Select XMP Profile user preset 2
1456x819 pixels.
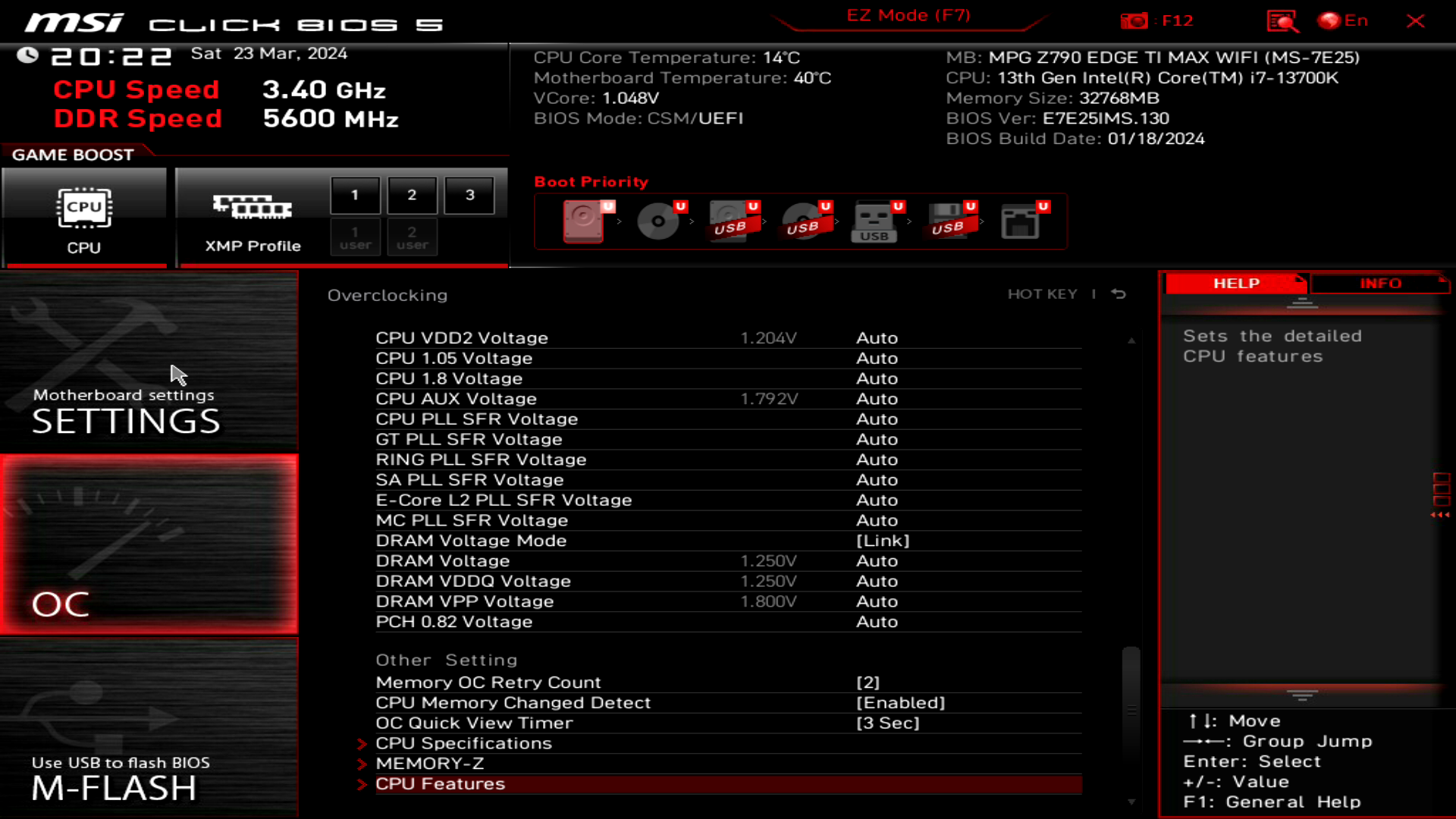[x=412, y=238]
